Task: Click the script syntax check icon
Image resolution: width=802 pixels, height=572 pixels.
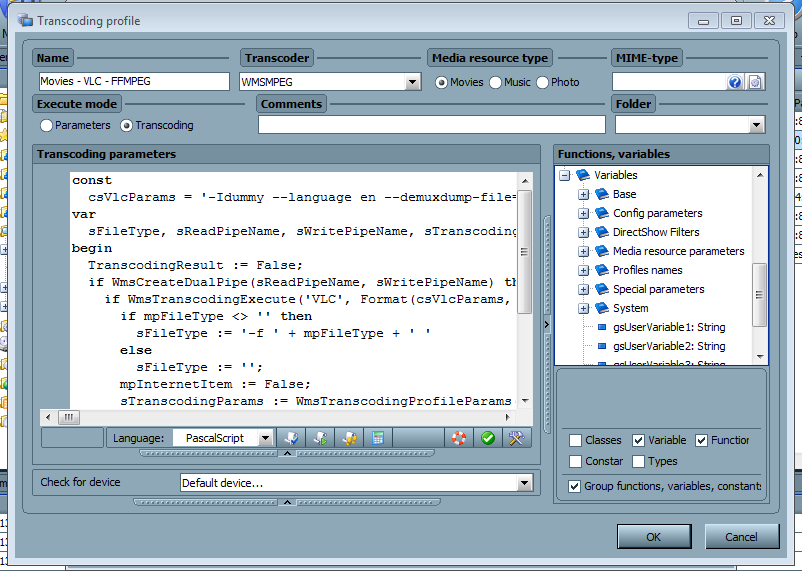Action: click(x=291, y=438)
